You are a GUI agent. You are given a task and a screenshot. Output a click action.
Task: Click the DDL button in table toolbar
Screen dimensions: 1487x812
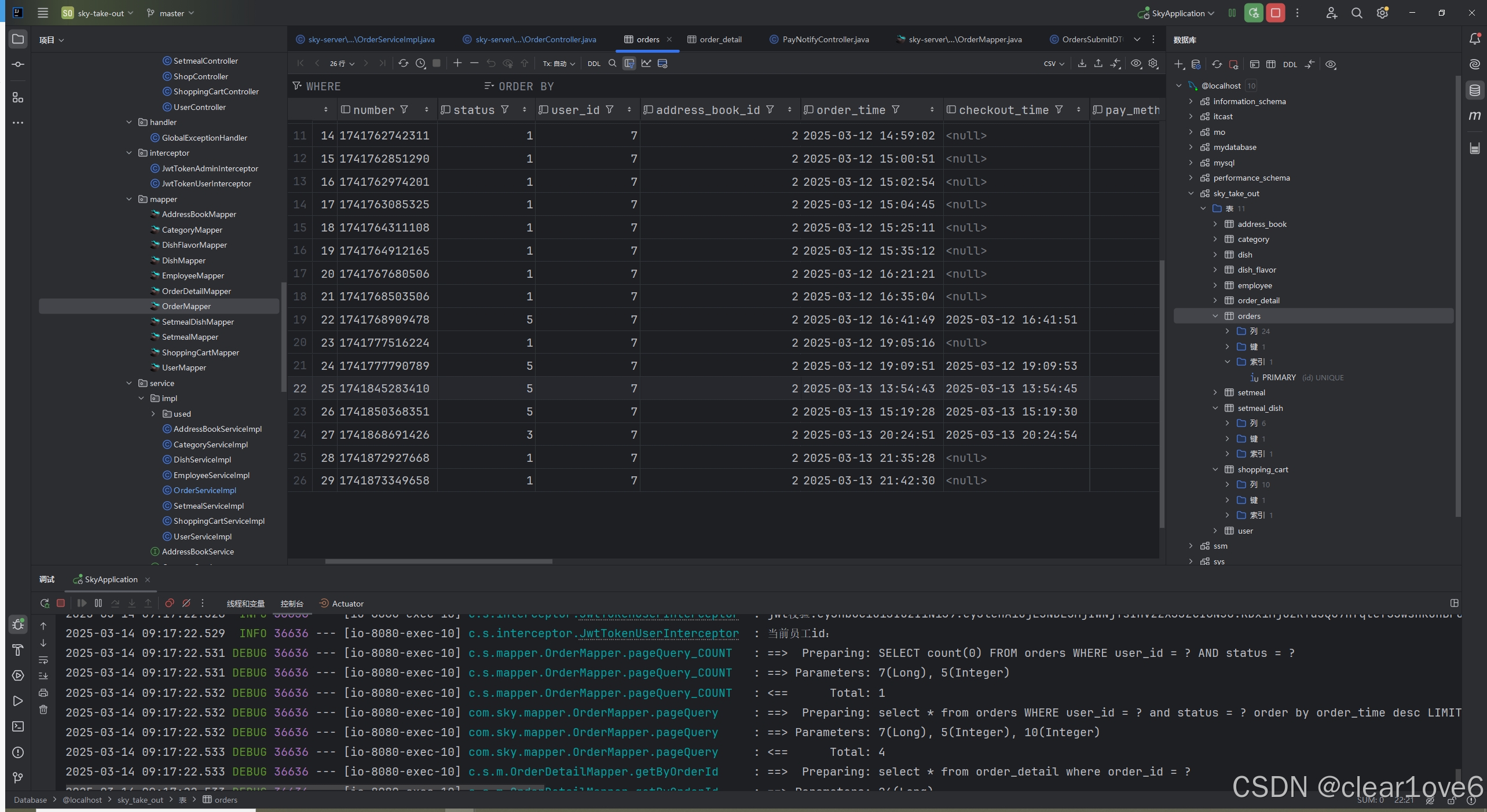tap(594, 64)
